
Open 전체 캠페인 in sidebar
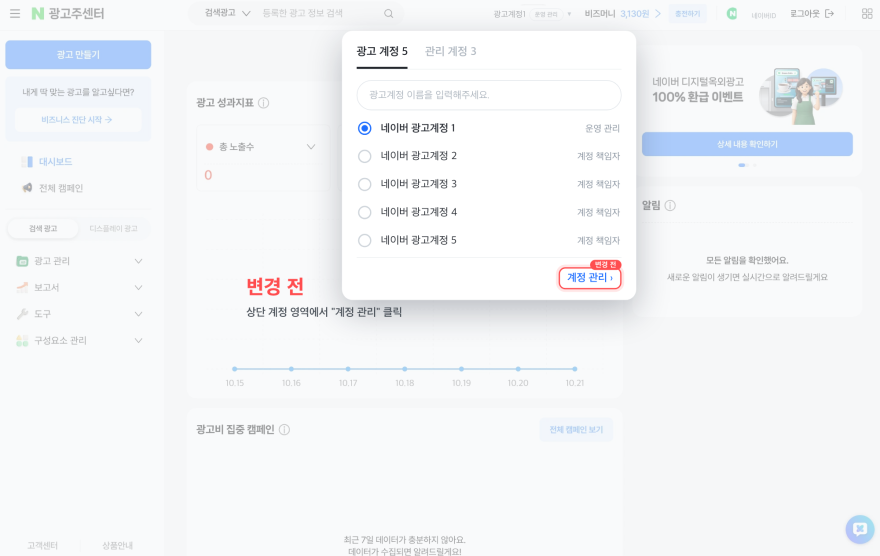click(x=61, y=188)
